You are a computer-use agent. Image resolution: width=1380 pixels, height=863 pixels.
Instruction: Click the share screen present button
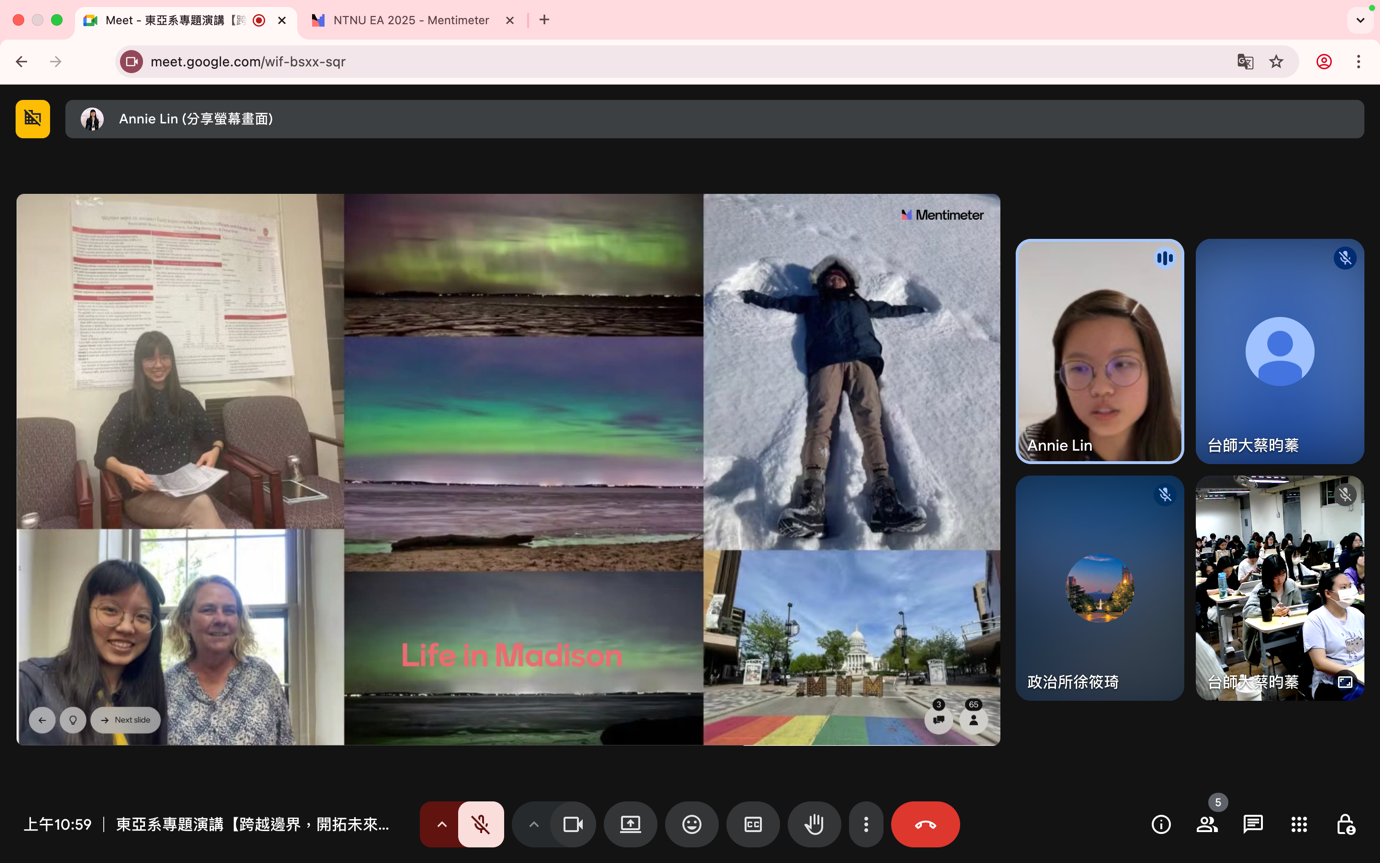(x=630, y=825)
